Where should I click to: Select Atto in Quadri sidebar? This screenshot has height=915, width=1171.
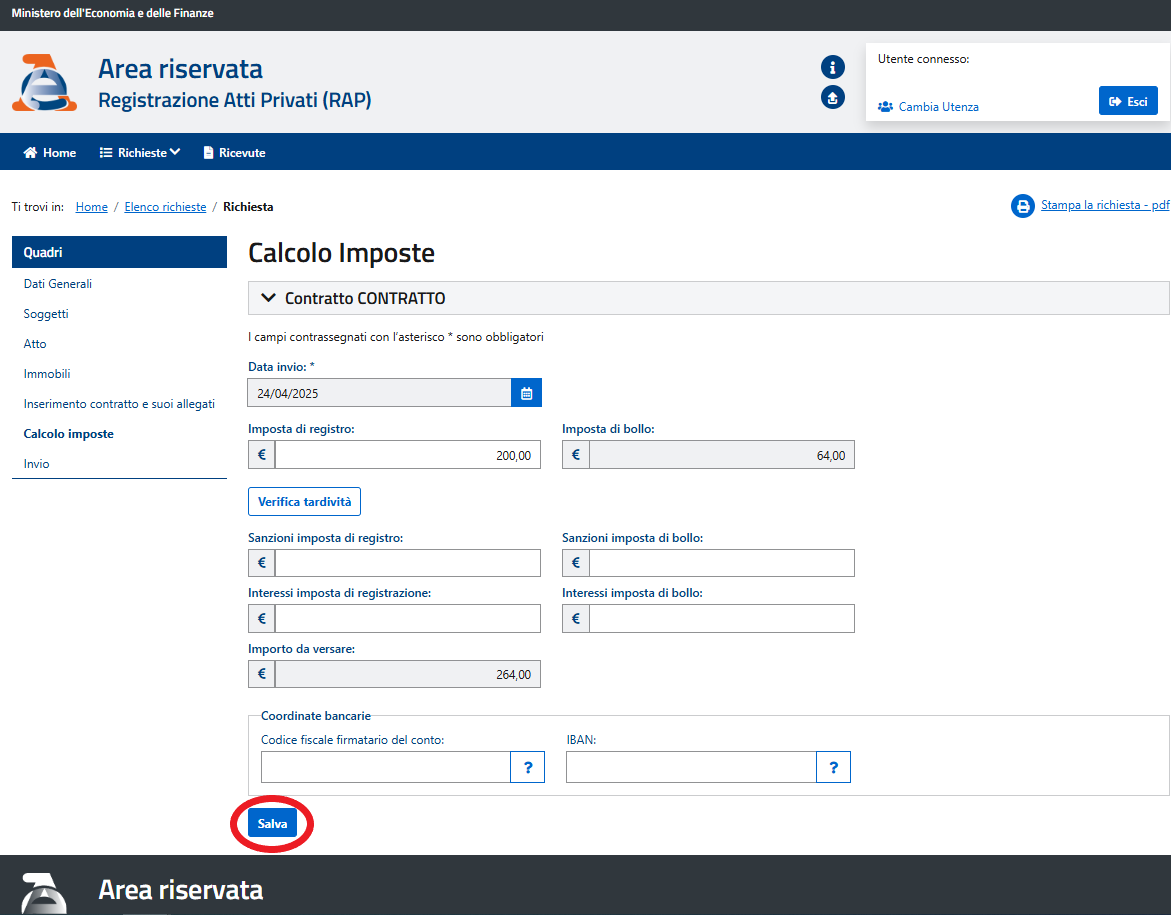(35, 344)
